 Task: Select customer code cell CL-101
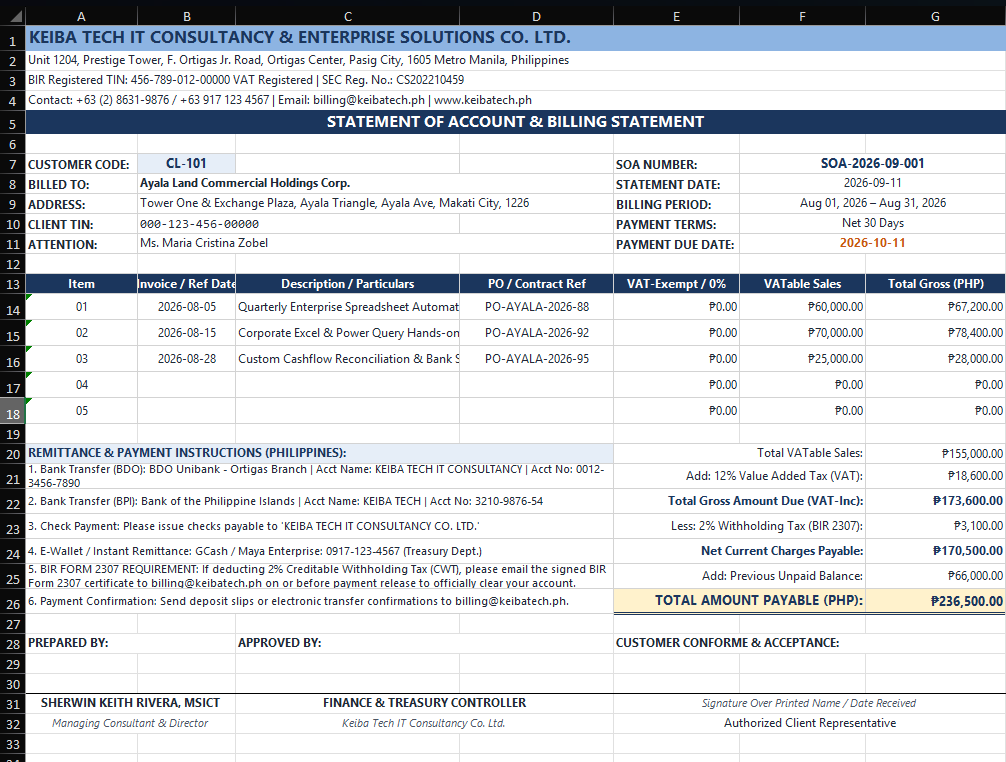(x=186, y=164)
